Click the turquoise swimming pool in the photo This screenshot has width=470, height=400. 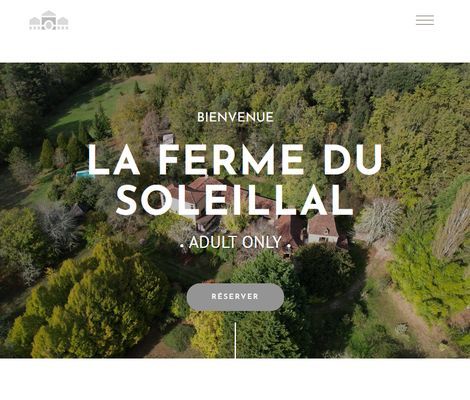tap(82, 174)
